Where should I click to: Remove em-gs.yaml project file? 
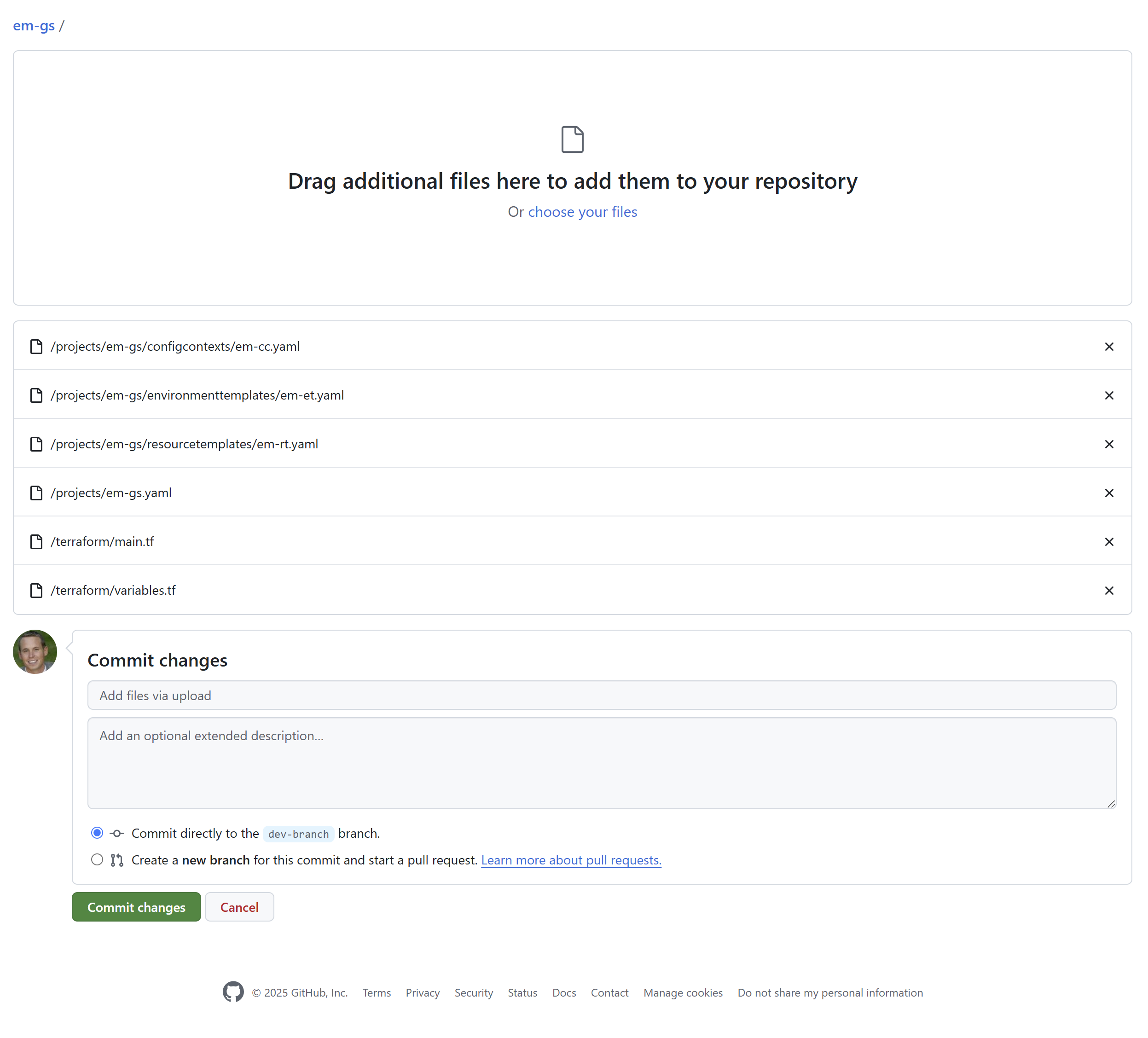(1109, 493)
